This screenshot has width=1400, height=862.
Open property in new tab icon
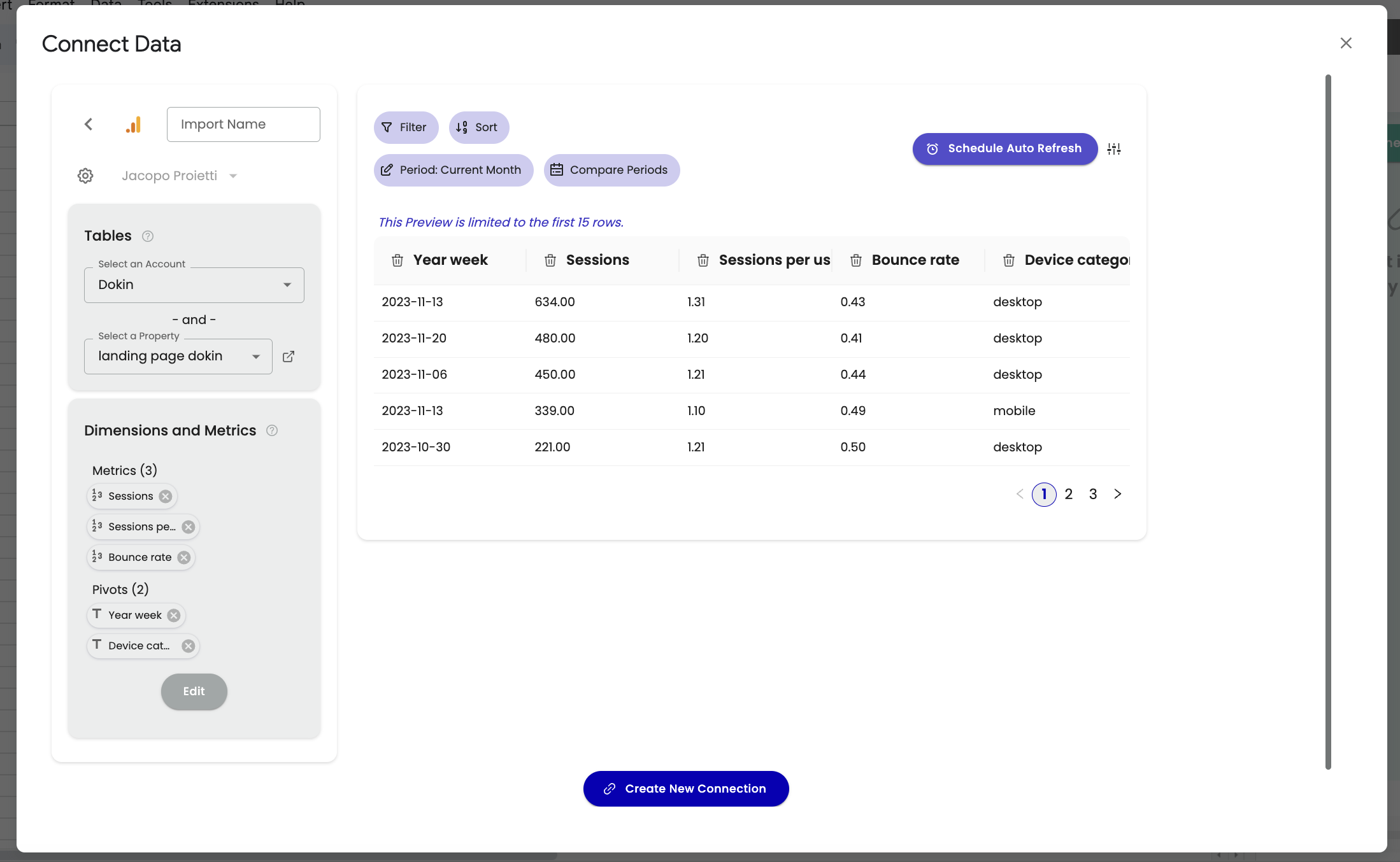(x=289, y=357)
